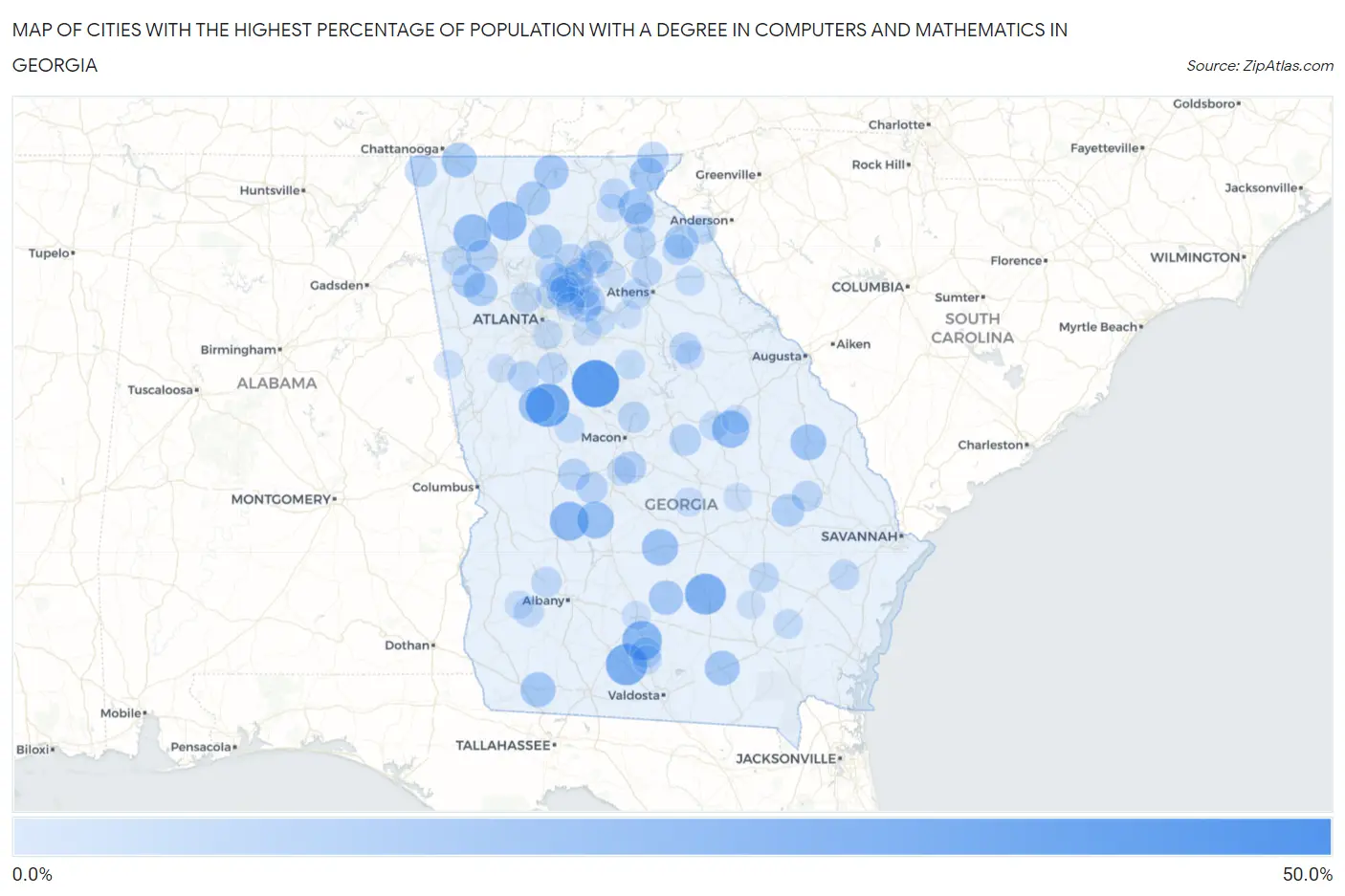Click the WILMINGTON city label
1345x896 pixels.
1195,258
